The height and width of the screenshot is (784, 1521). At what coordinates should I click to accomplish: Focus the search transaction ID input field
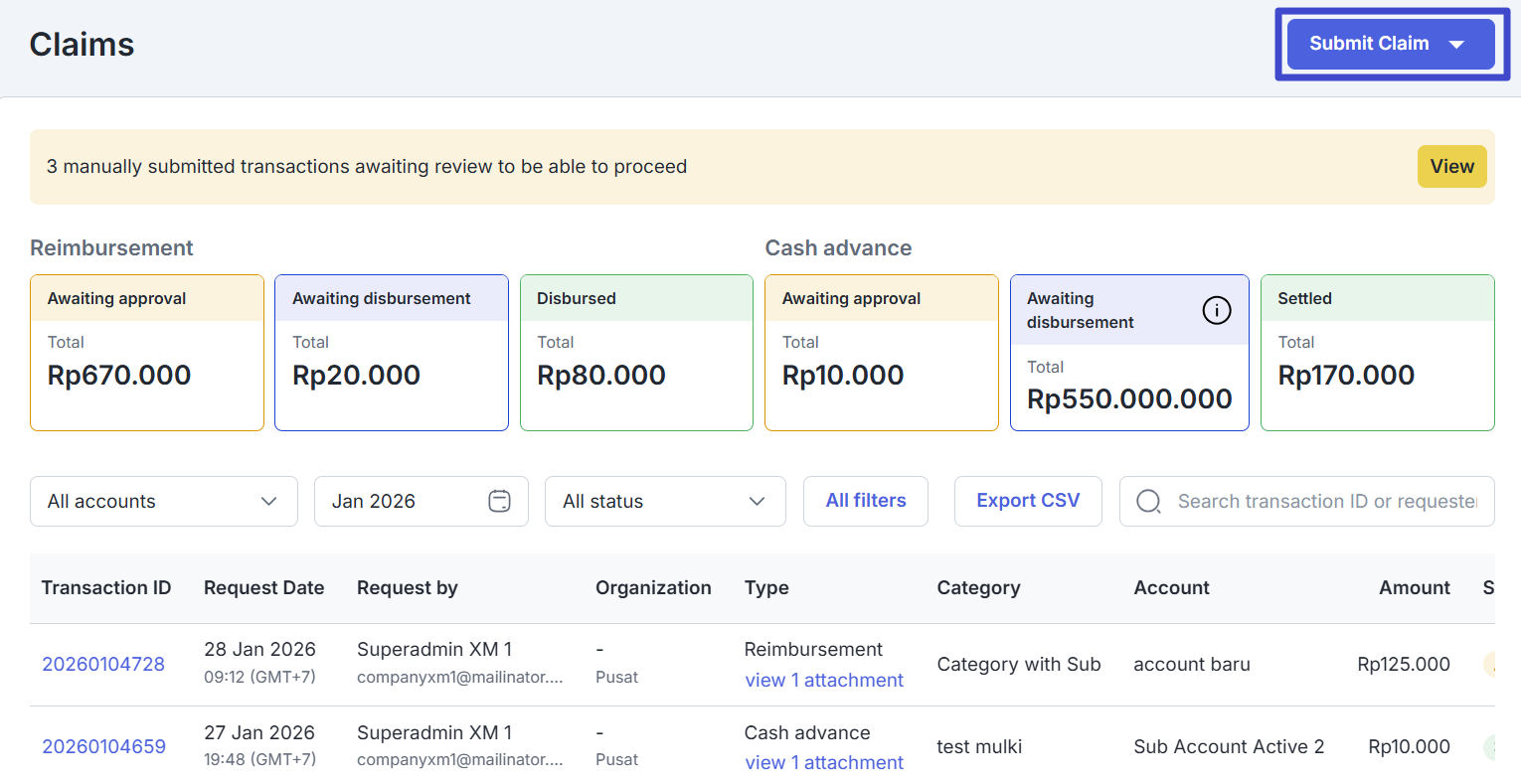[x=1325, y=502]
